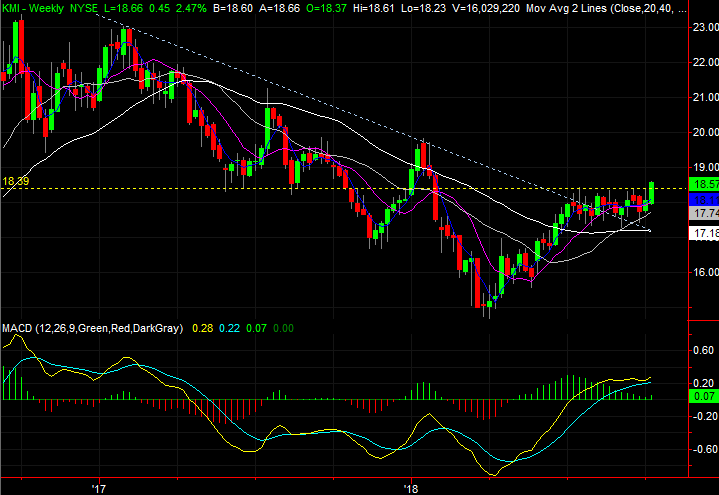This screenshot has height=495, width=719.
Task: Click the 2.47% change percentage
Action: (191, 8)
